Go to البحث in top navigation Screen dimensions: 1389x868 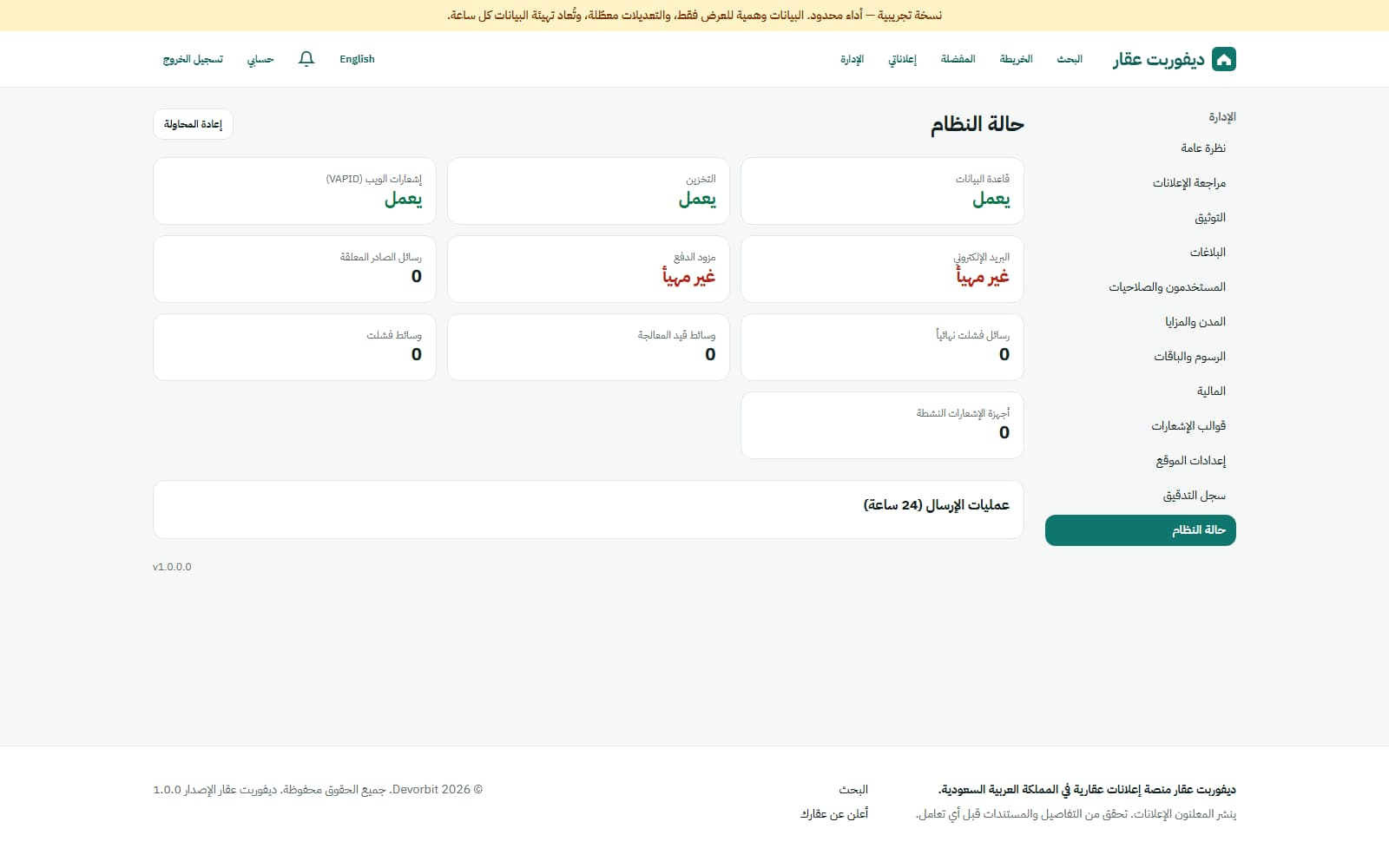coord(1070,59)
